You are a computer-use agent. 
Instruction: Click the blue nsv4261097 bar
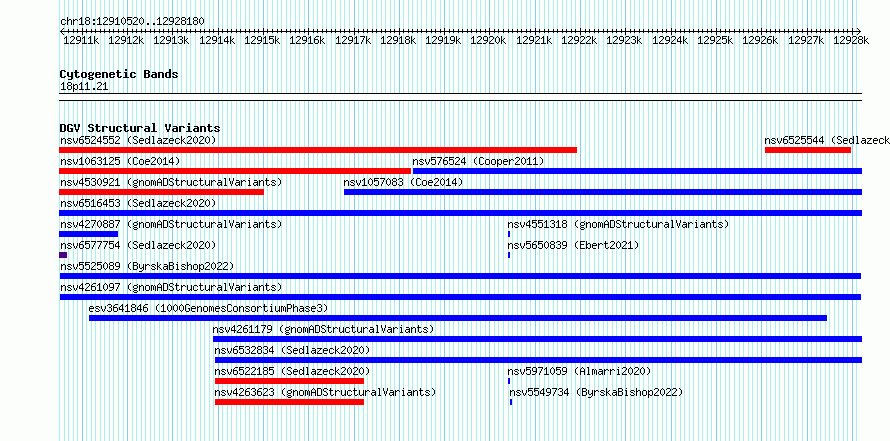click(460, 297)
